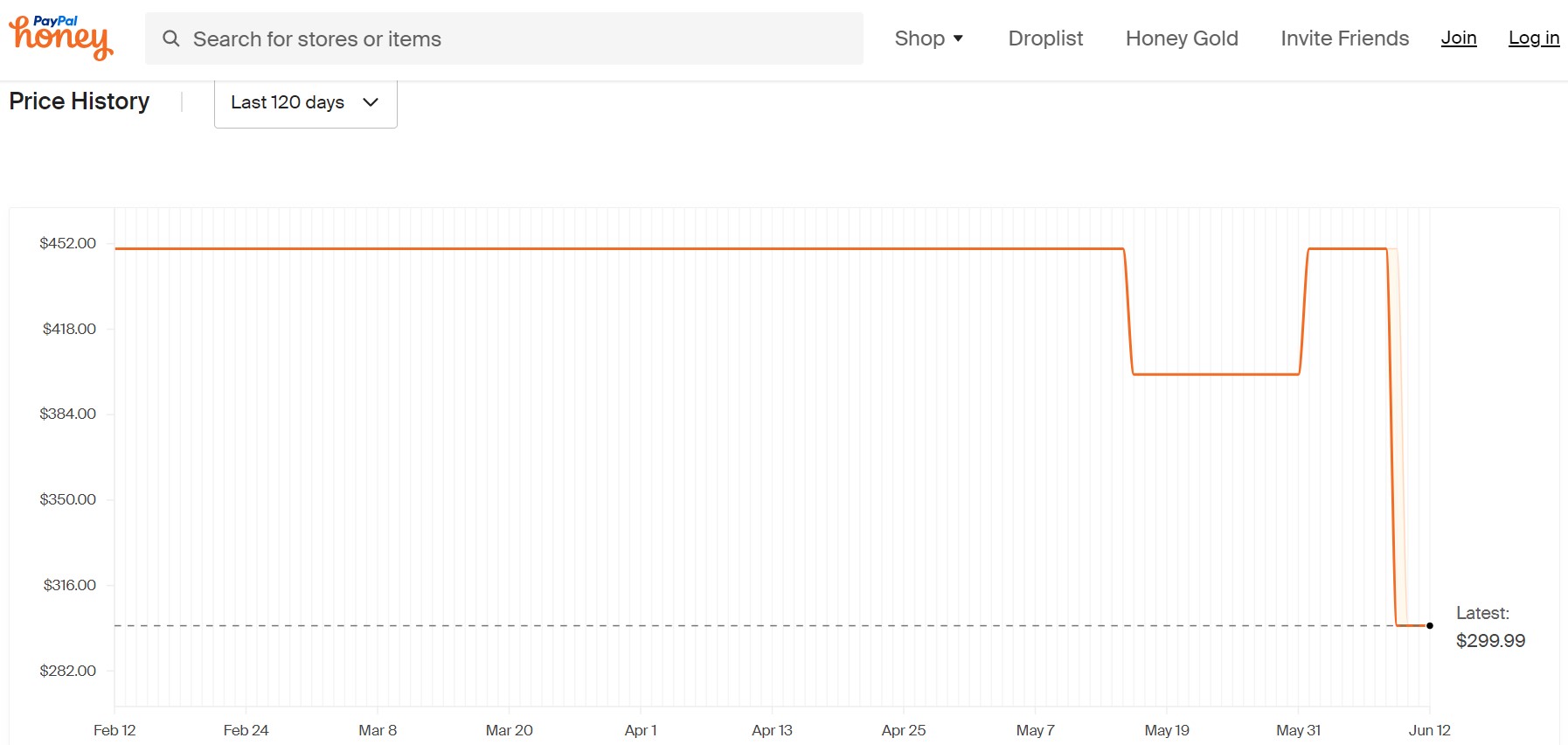
Task: Click the $452.00 price axis label
Action: click(x=68, y=243)
